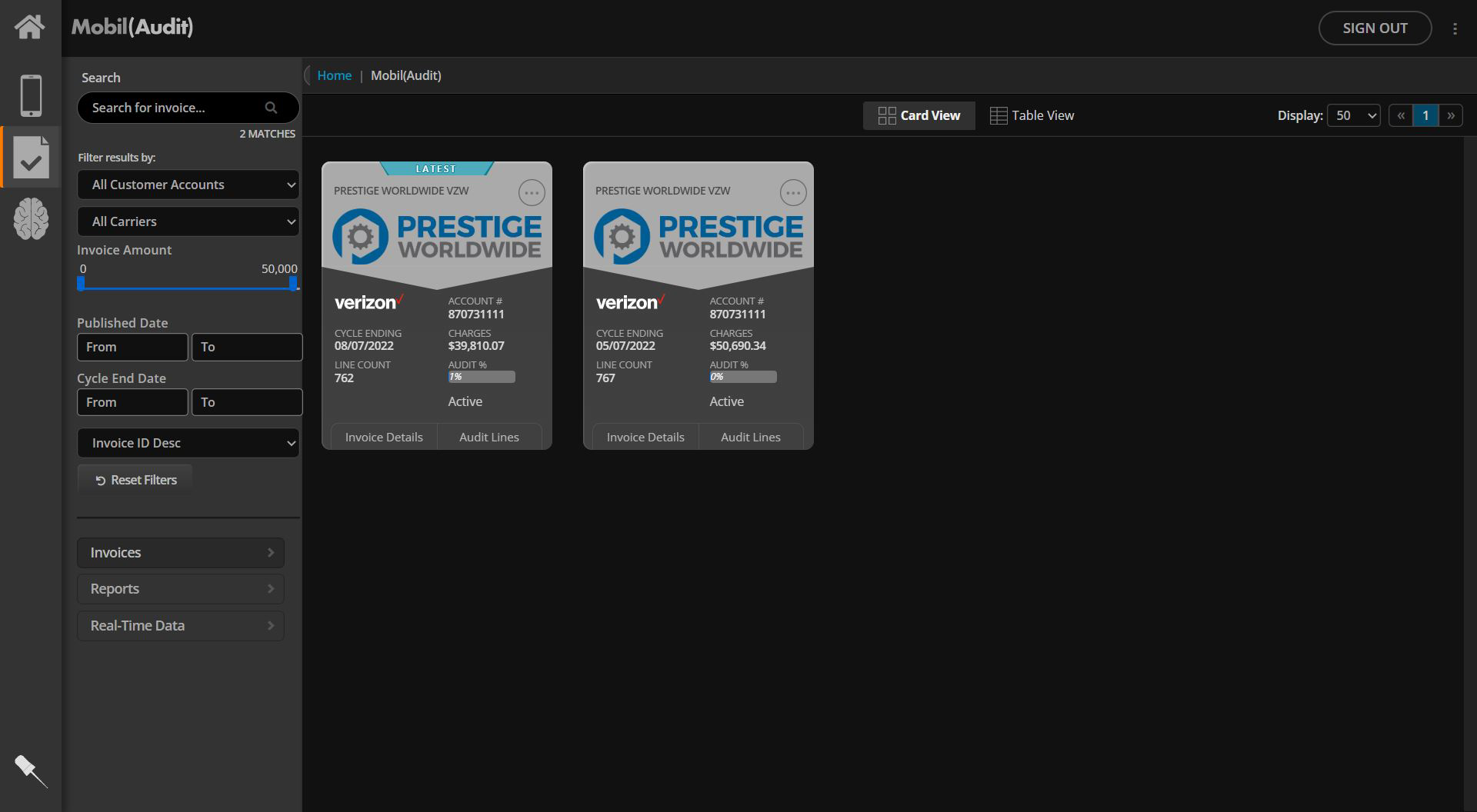The image size is (1477, 812).
Task: Select page 1 in pagination
Action: pos(1425,115)
